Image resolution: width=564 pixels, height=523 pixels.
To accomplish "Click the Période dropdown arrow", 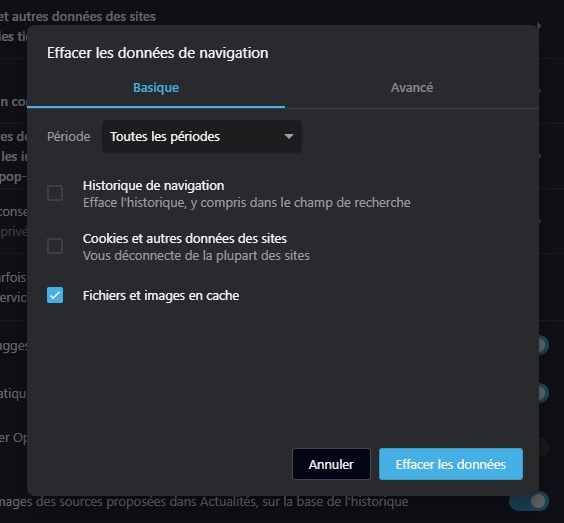I will [288, 136].
